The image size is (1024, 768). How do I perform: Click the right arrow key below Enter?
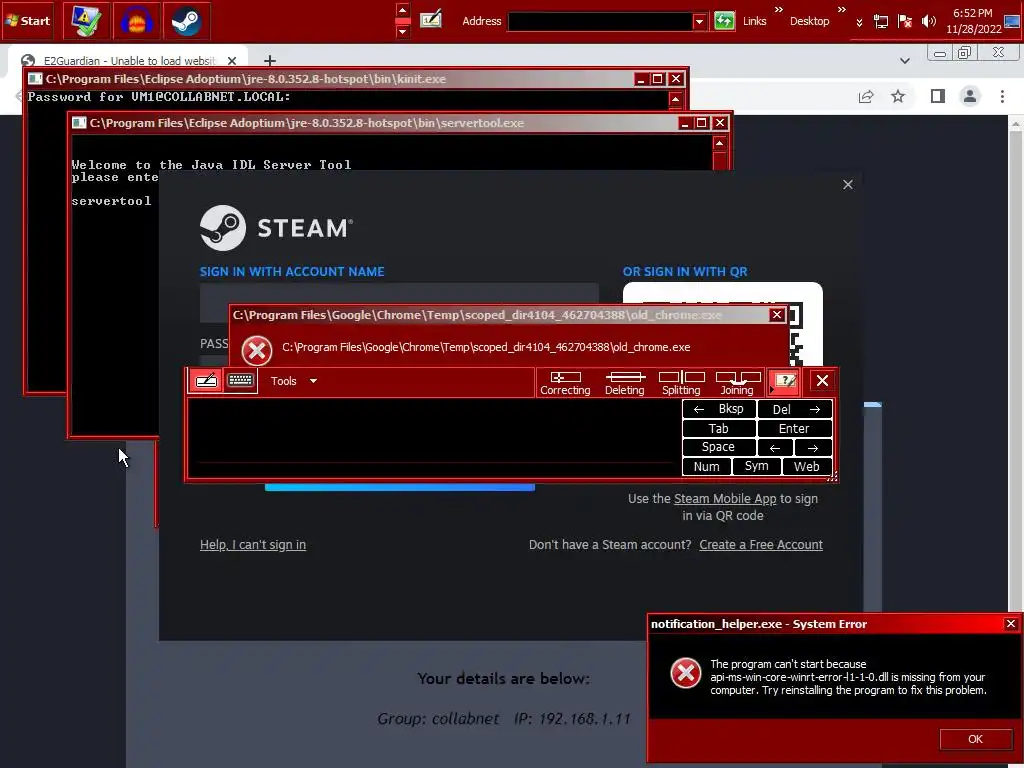(813, 447)
